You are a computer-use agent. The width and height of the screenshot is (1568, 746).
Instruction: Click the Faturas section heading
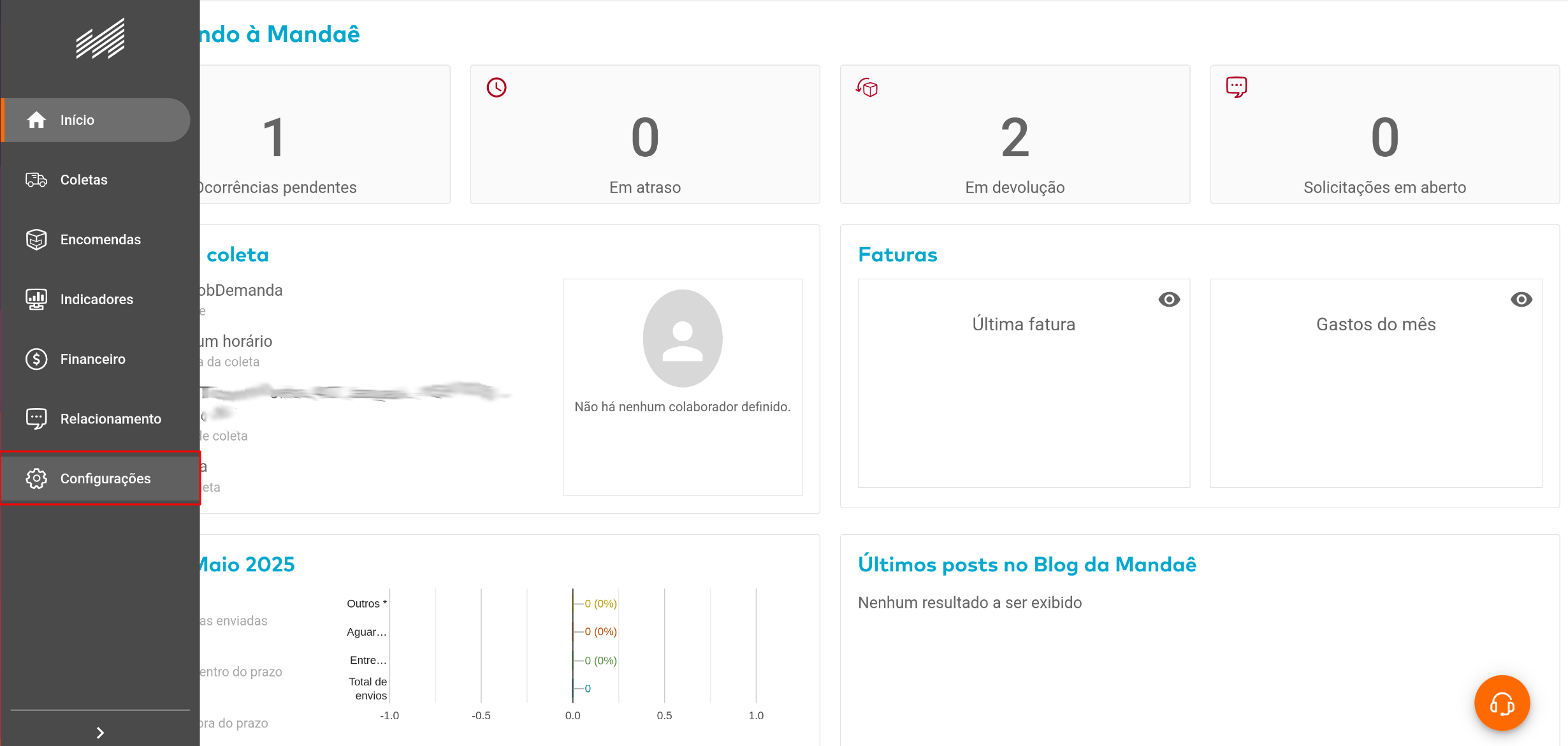(x=898, y=254)
